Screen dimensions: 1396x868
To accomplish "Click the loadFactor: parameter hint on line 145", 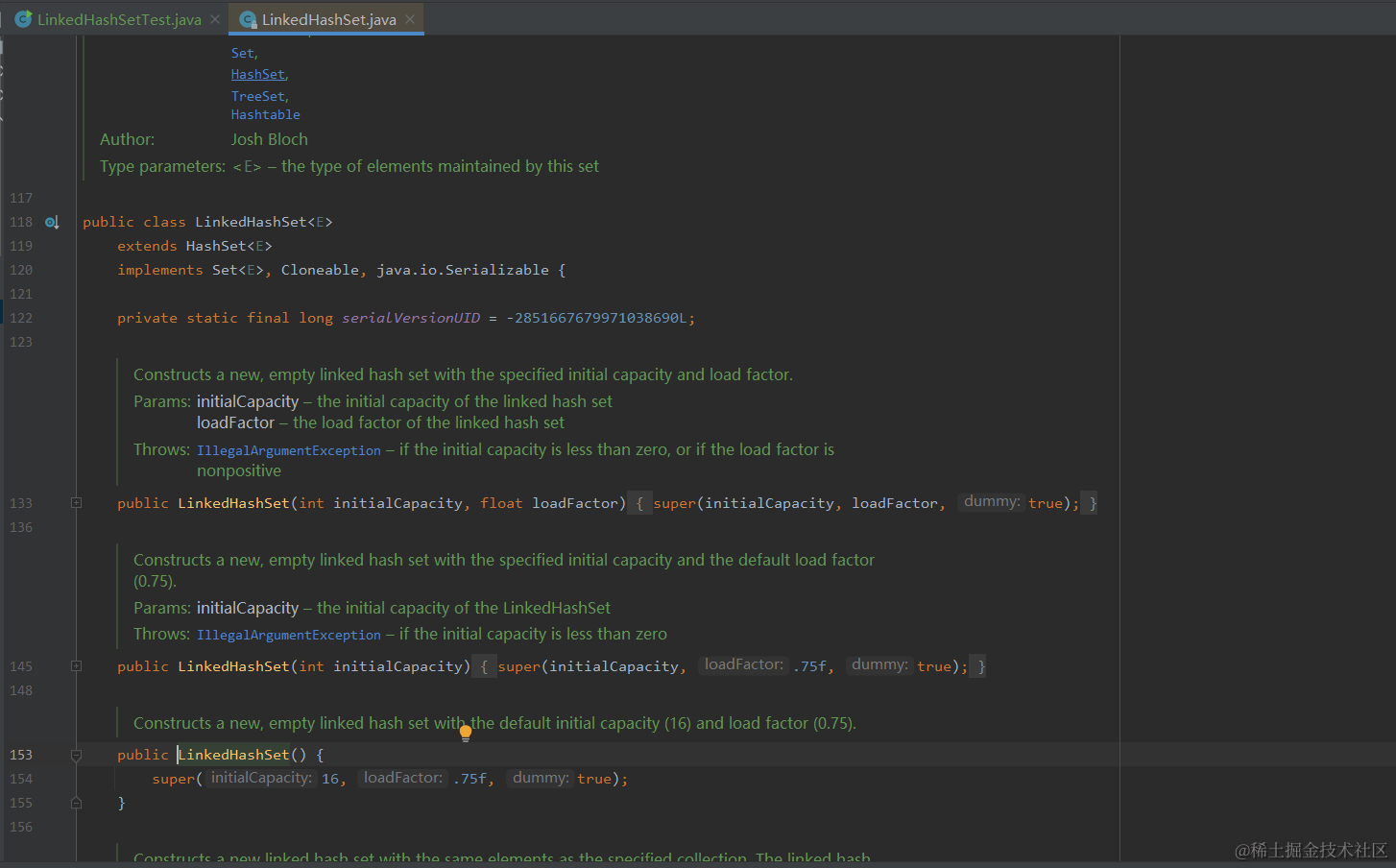I will pos(744,664).
